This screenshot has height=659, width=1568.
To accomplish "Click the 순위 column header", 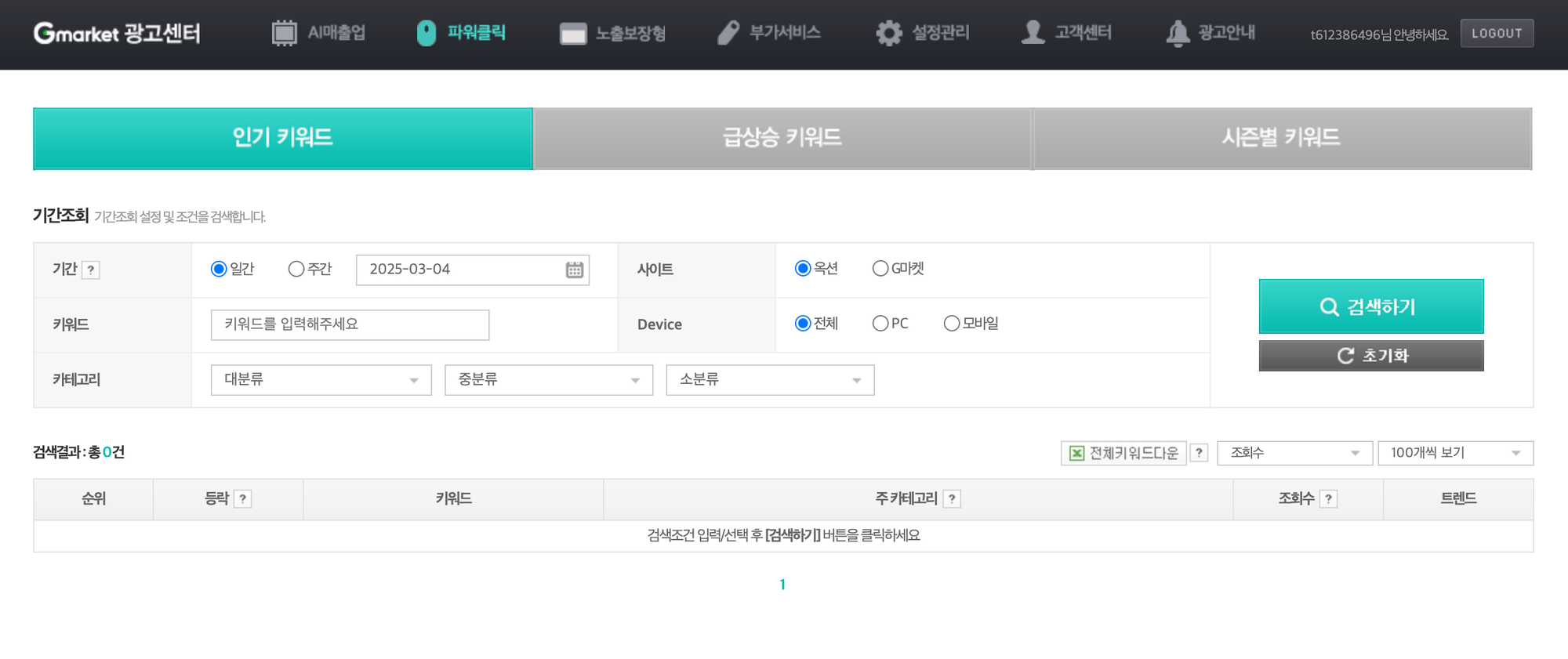I will 93,499.
